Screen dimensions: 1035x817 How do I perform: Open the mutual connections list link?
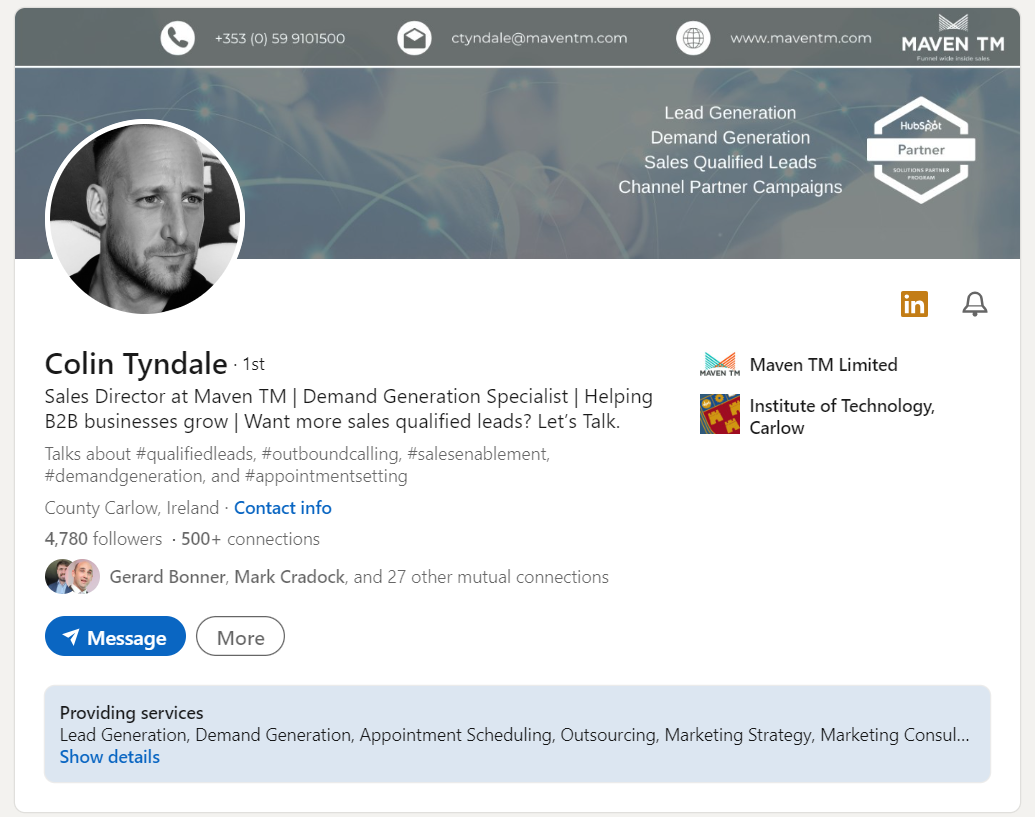coord(359,577)
